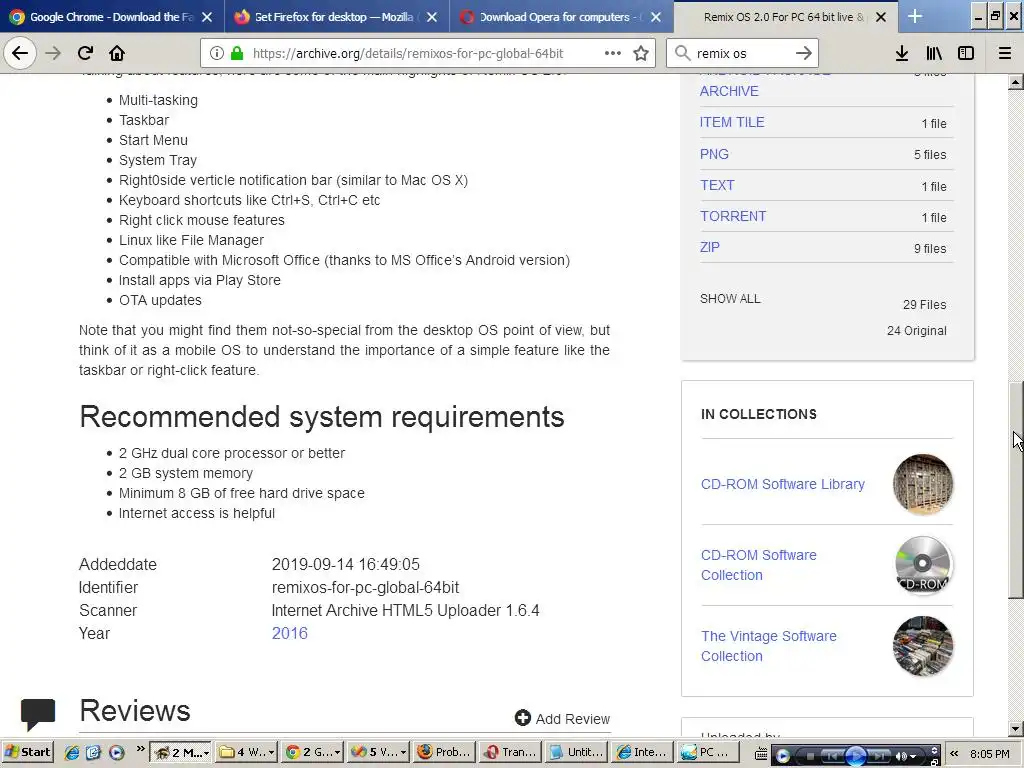Open the Firefox home page
1024x768 pixels.
pos(117,53)
